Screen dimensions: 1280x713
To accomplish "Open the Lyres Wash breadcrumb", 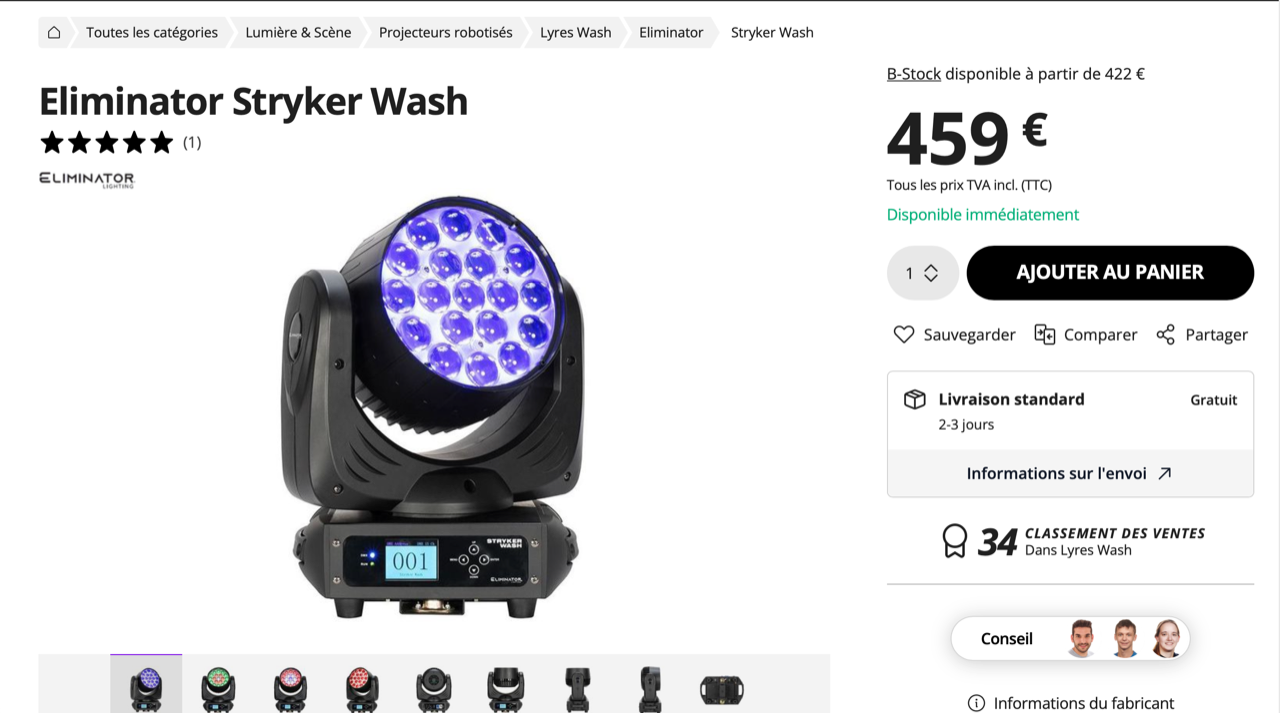I will tap(576, 32).
